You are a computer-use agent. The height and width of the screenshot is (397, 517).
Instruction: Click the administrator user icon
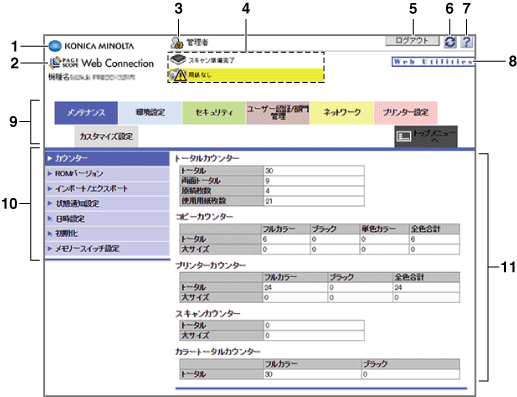click(176, 42)
